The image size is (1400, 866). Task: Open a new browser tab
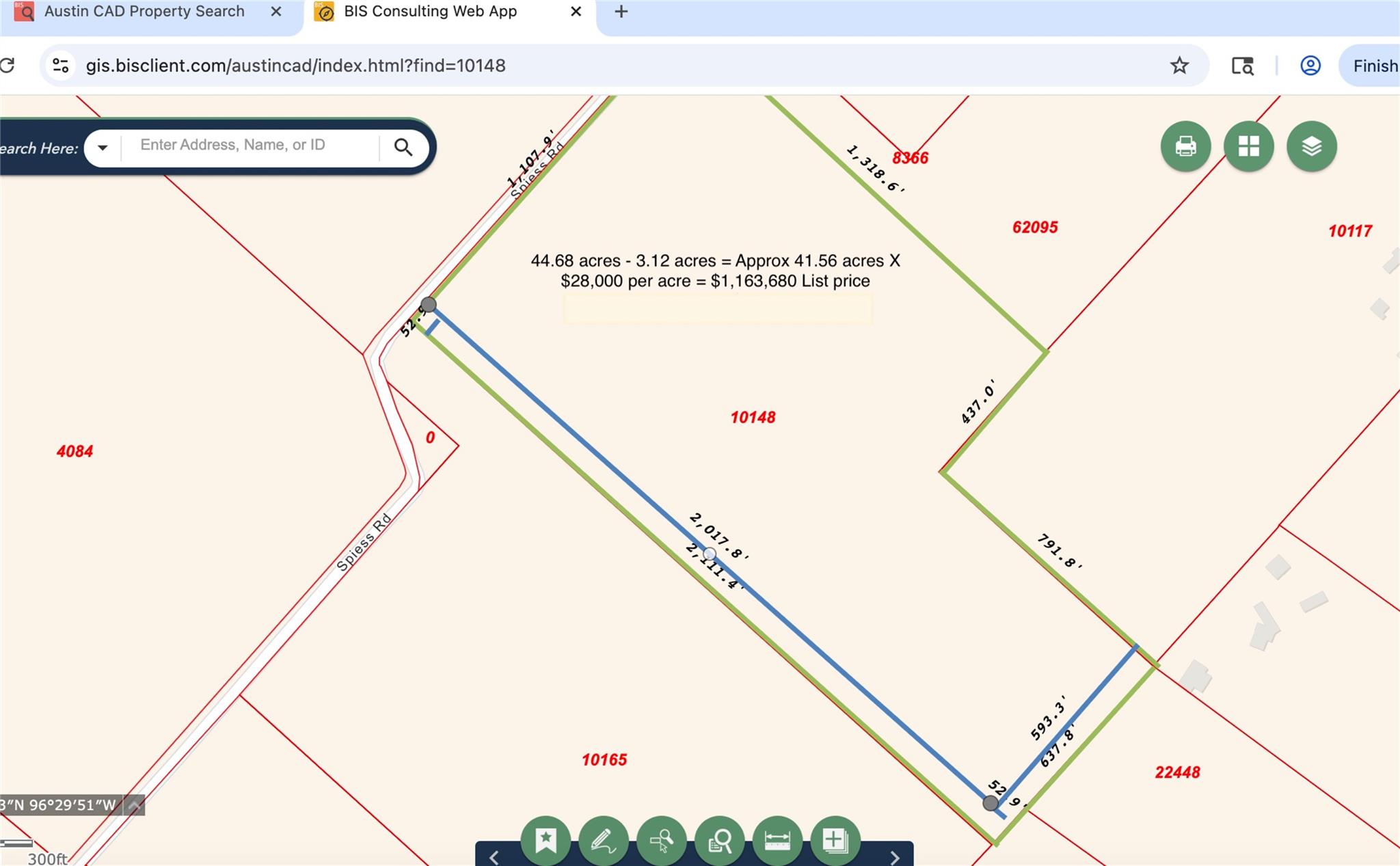(x=621, y=12)
